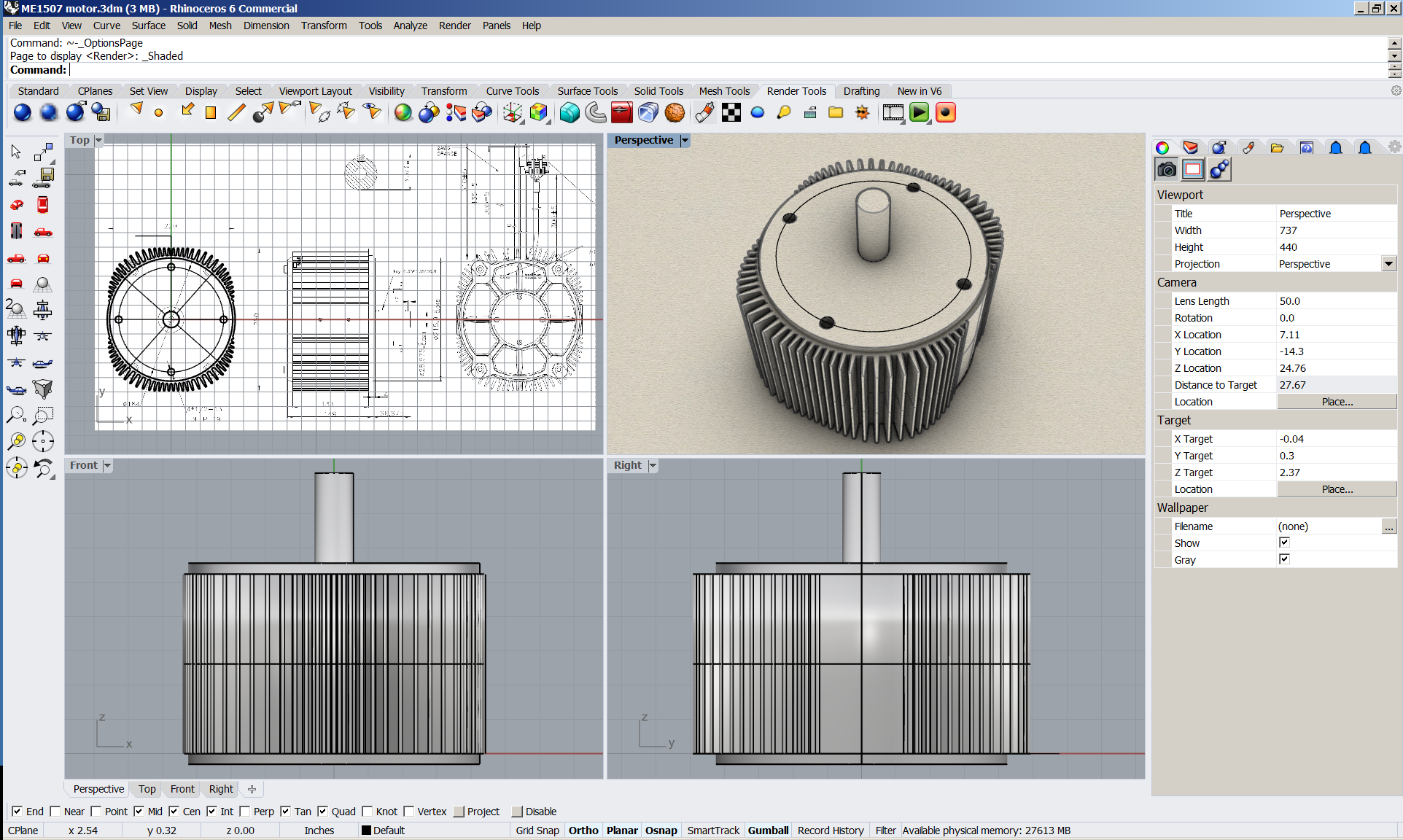Open the Perspective viewport title dropdown arrow
The width and height of the screenshot is (1403, 840).
tap(685, 140)
